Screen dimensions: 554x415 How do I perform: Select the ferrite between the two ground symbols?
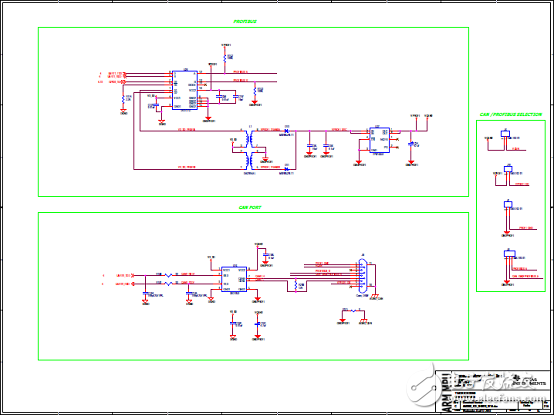coord(353,310)
